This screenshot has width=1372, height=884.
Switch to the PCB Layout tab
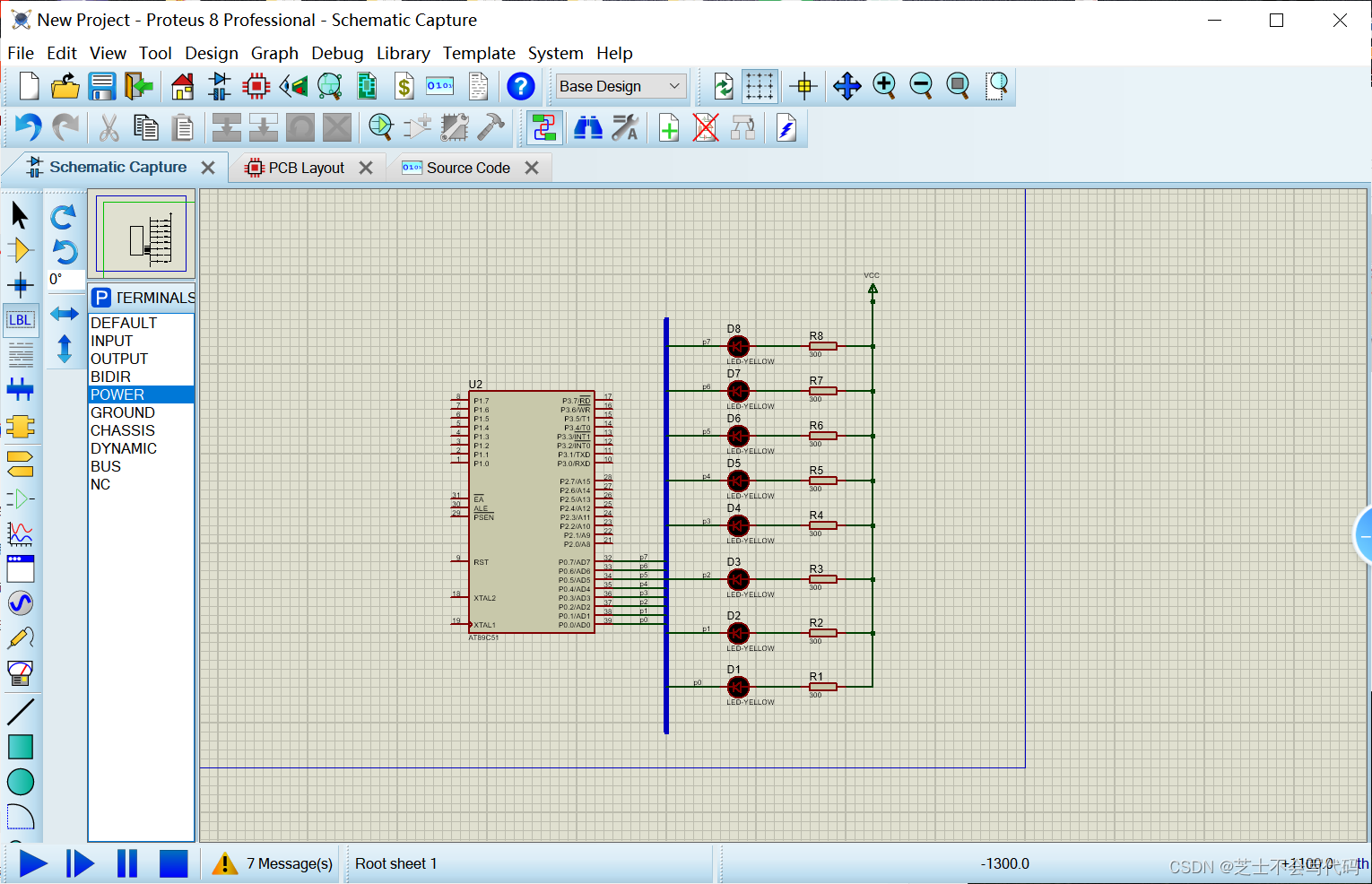[306, 168]
